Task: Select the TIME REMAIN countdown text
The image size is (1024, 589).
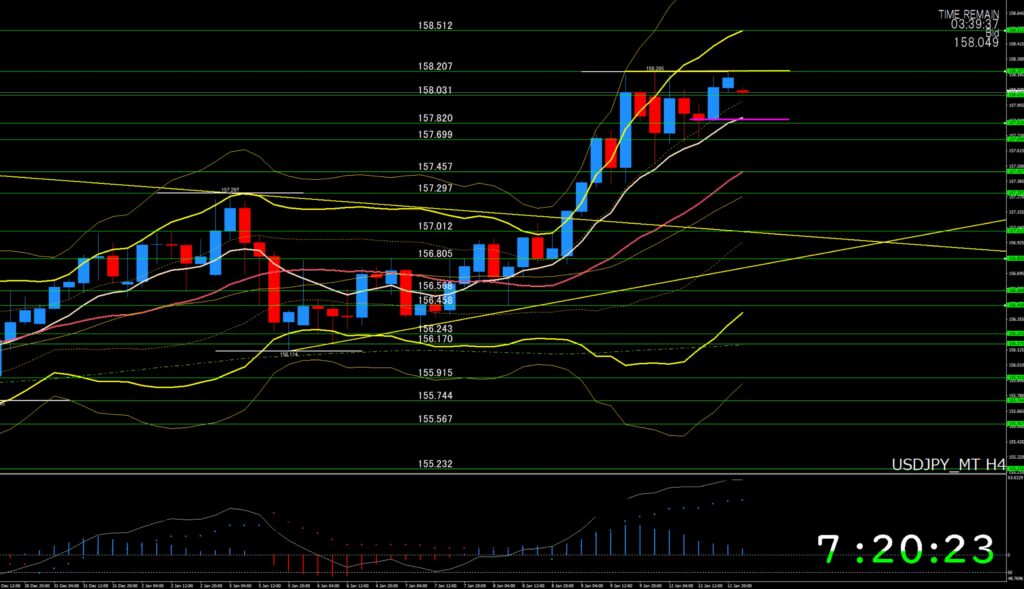Action: pos(967,14)
